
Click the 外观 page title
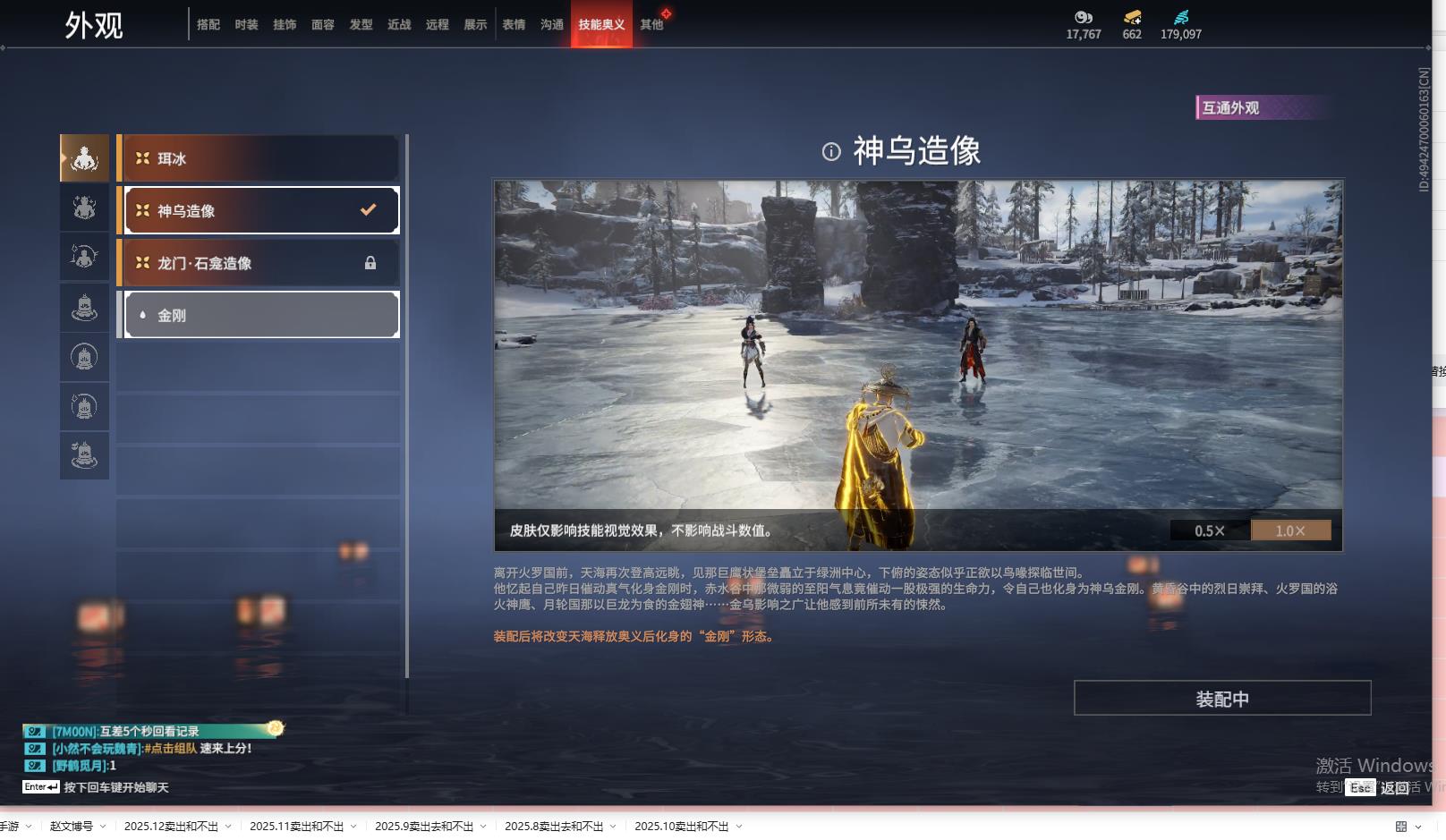point(93,25)
